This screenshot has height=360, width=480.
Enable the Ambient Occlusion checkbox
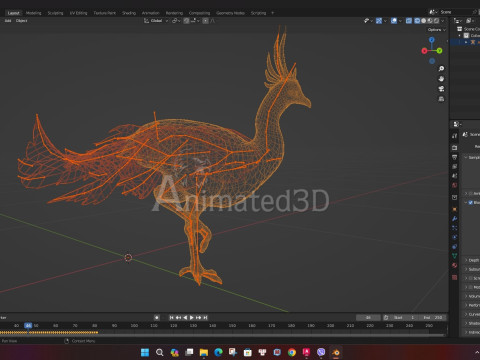[471, 193]
